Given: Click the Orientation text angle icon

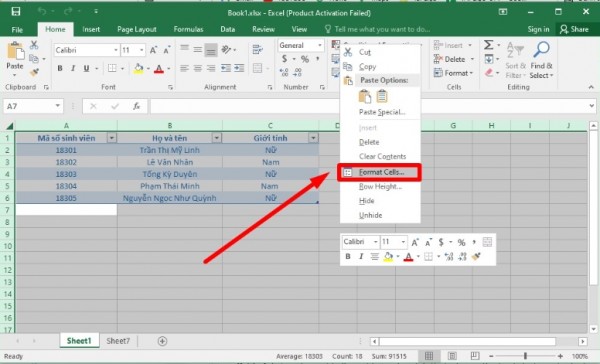Looking at the screenshot, I should (226, 49).
